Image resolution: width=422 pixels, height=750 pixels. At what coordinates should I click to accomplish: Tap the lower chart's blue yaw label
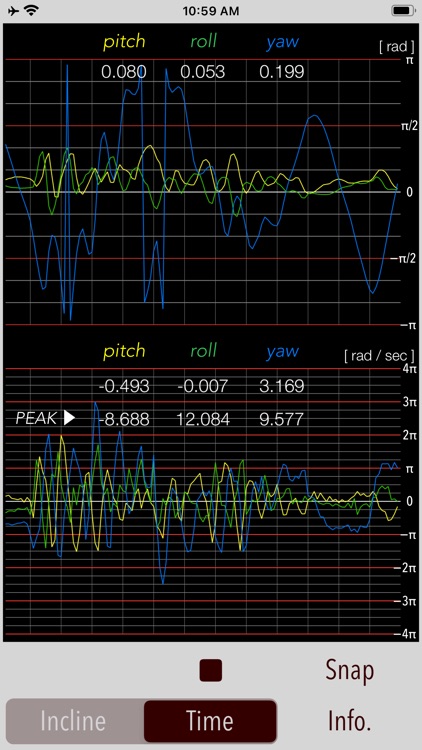(x=283, y=352)
